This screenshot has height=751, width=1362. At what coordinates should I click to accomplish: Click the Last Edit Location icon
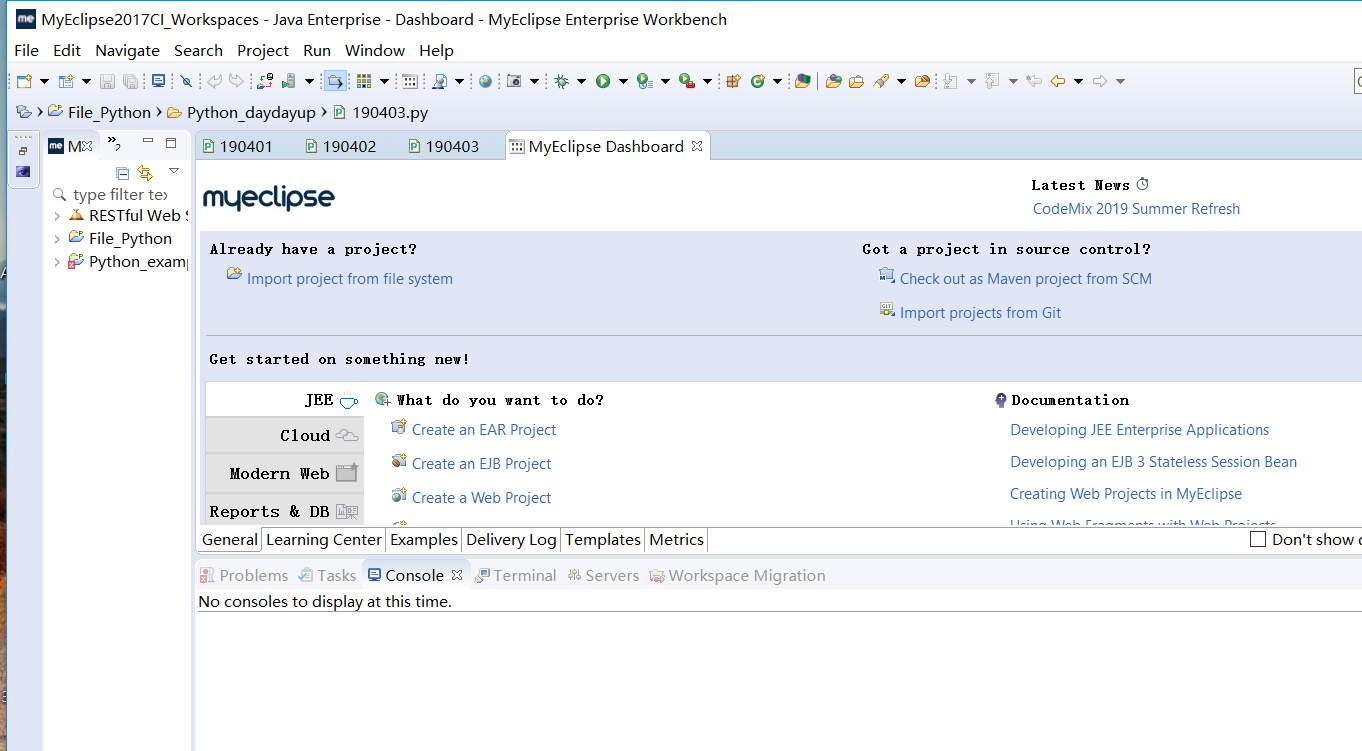1033,81
